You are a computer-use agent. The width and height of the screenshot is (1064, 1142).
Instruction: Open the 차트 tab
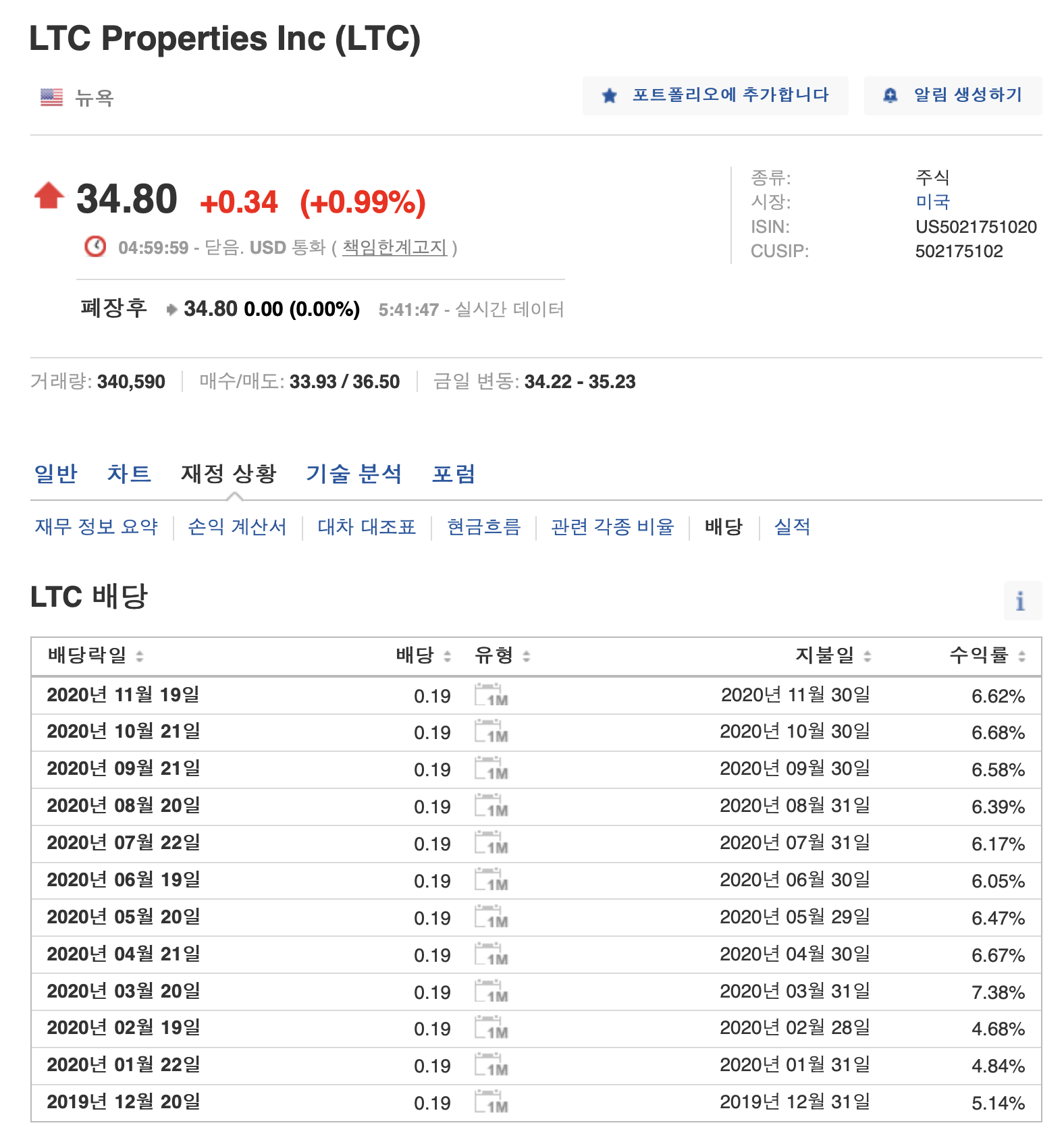click(x=129, y=474)
